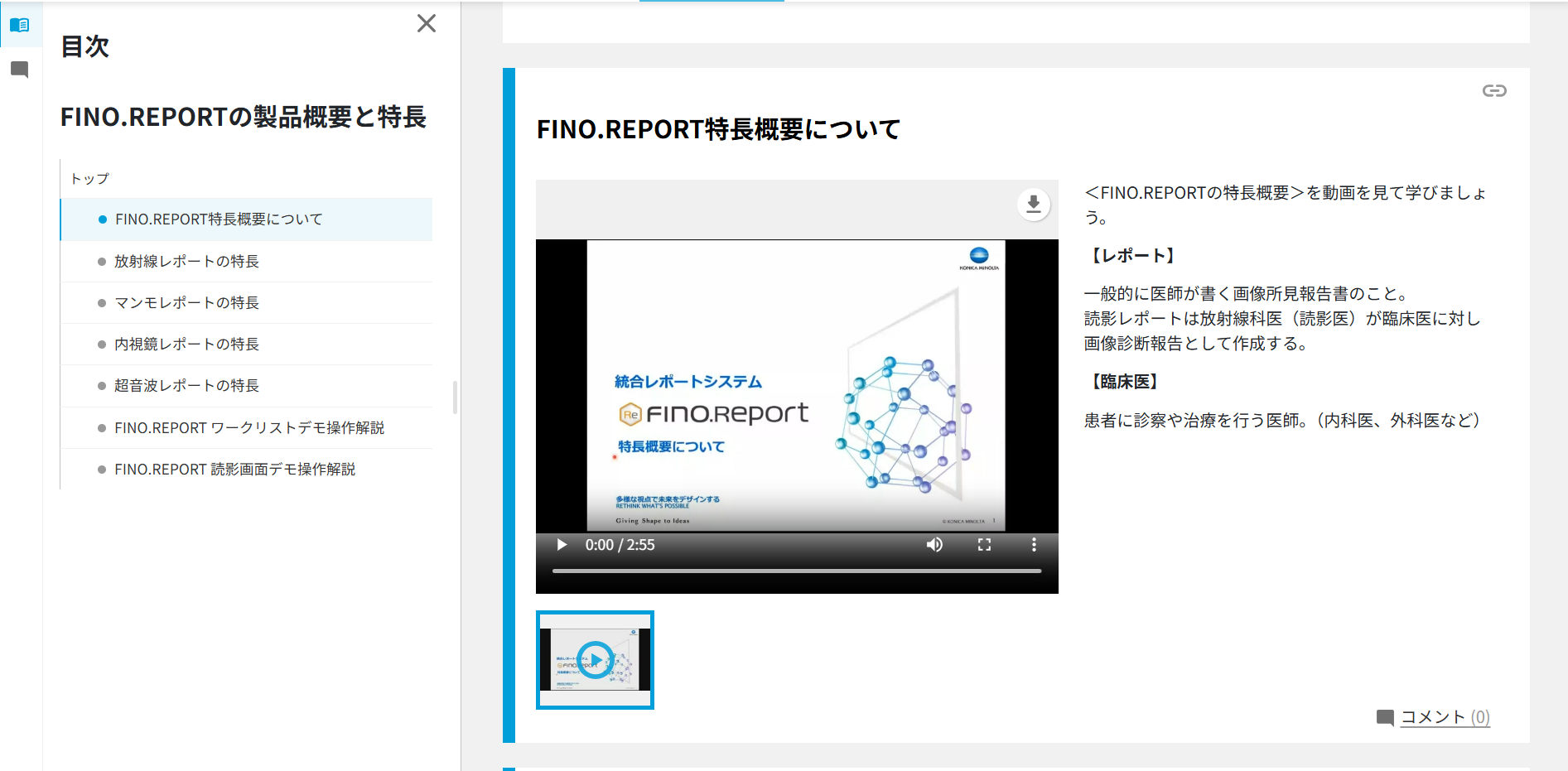1568x771 pixels.
Task: Click the video progress bar to seek
Action: pyautogui.click(x=795, y=570)
